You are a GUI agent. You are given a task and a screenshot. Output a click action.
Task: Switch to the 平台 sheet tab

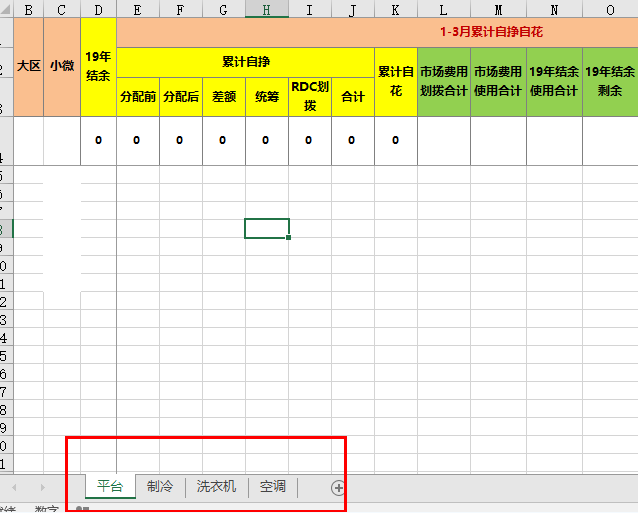click(110, 486)
